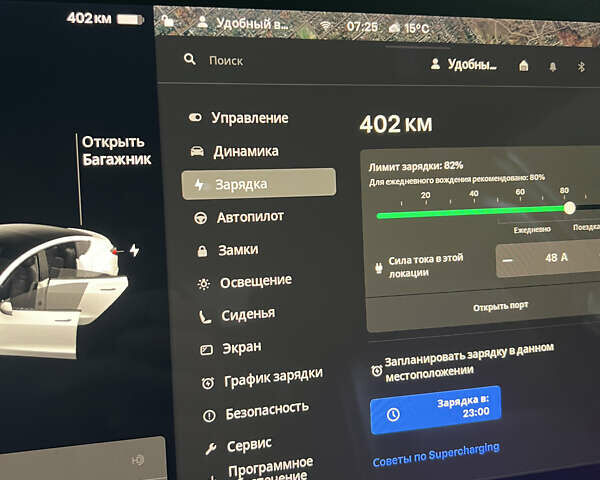Open the Динамика menu section

tap(235, 151)
